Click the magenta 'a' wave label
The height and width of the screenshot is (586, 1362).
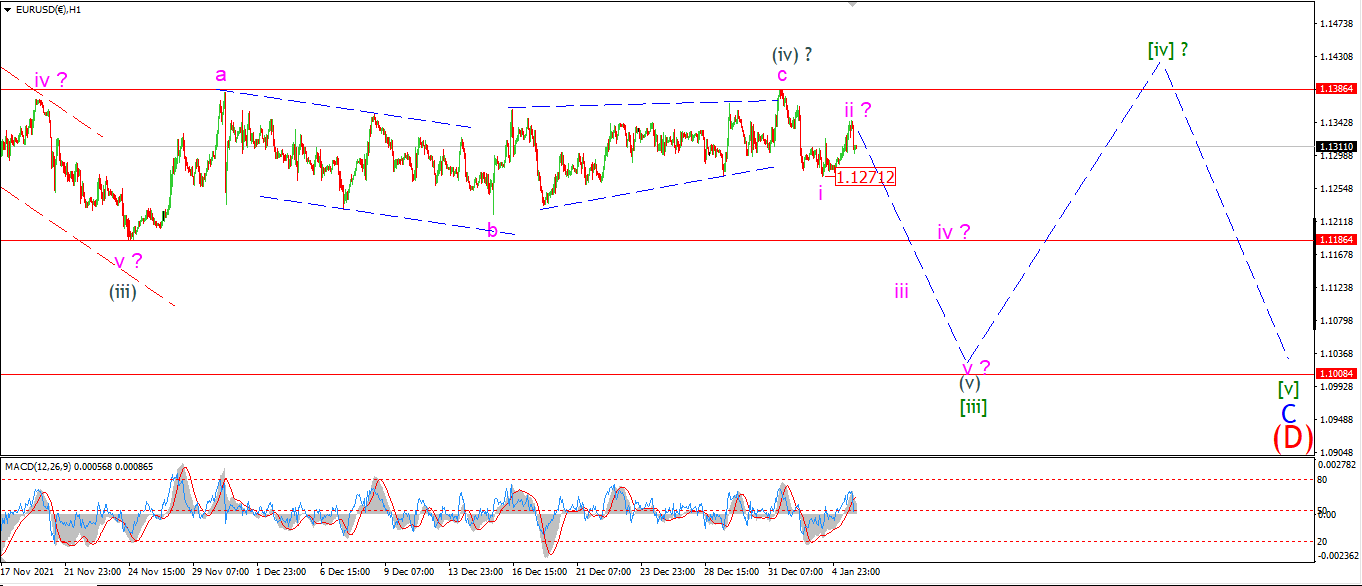coord(221,75)
